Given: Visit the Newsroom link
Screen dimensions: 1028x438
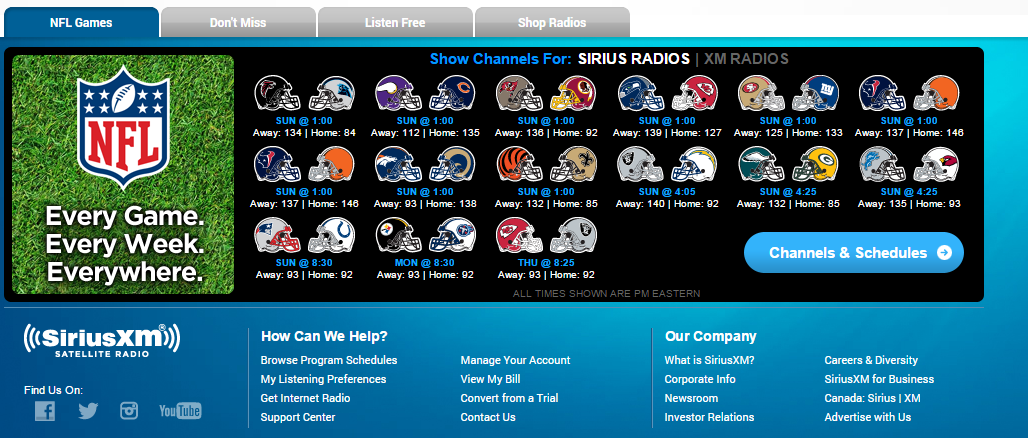Looking at the screenshot, I should point(691,398).
